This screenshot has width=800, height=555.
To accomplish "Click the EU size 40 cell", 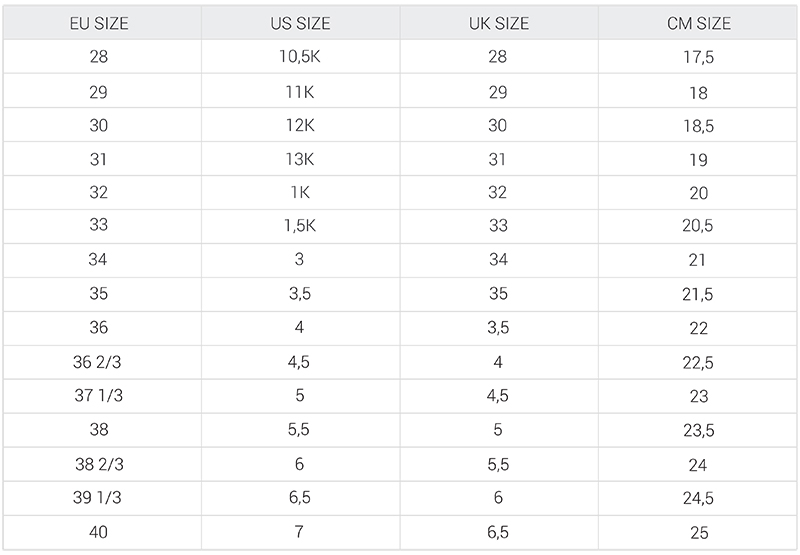I will [x=102, y=533].
